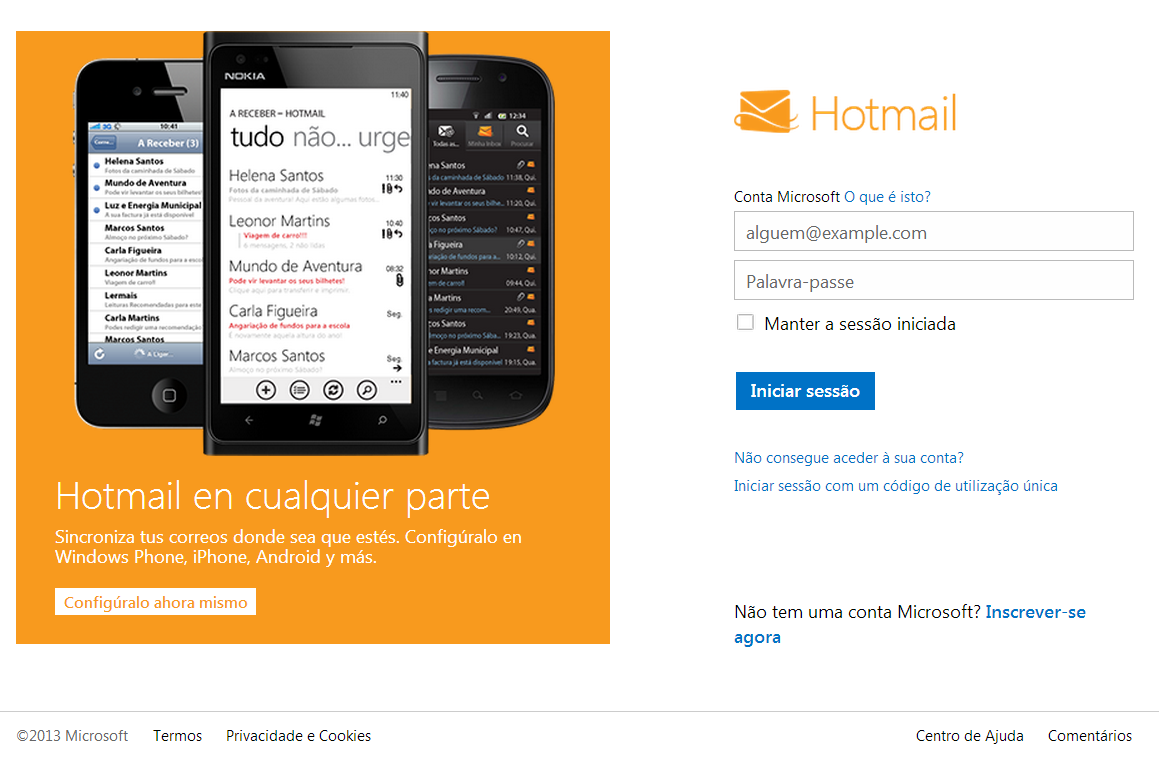
Task: Click the search magnifier icon on Nokia phone
Action: (366, 390)
